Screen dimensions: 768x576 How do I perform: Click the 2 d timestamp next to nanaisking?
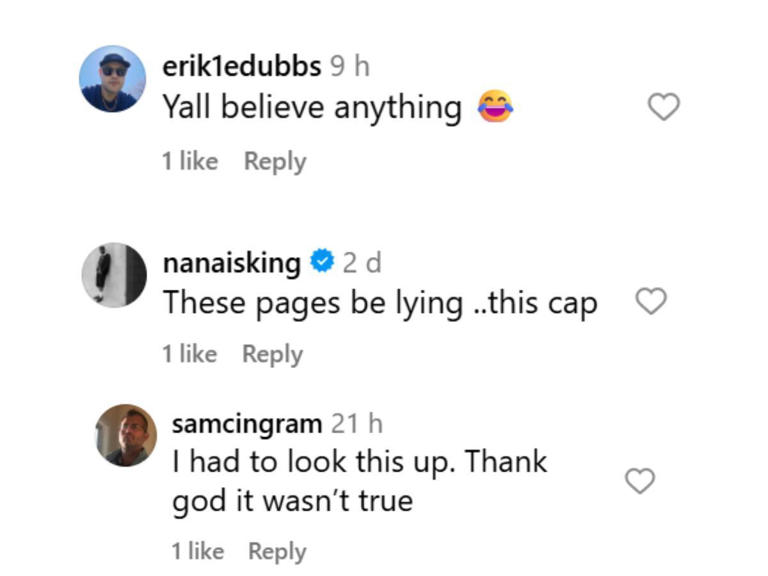pos(361,263)
